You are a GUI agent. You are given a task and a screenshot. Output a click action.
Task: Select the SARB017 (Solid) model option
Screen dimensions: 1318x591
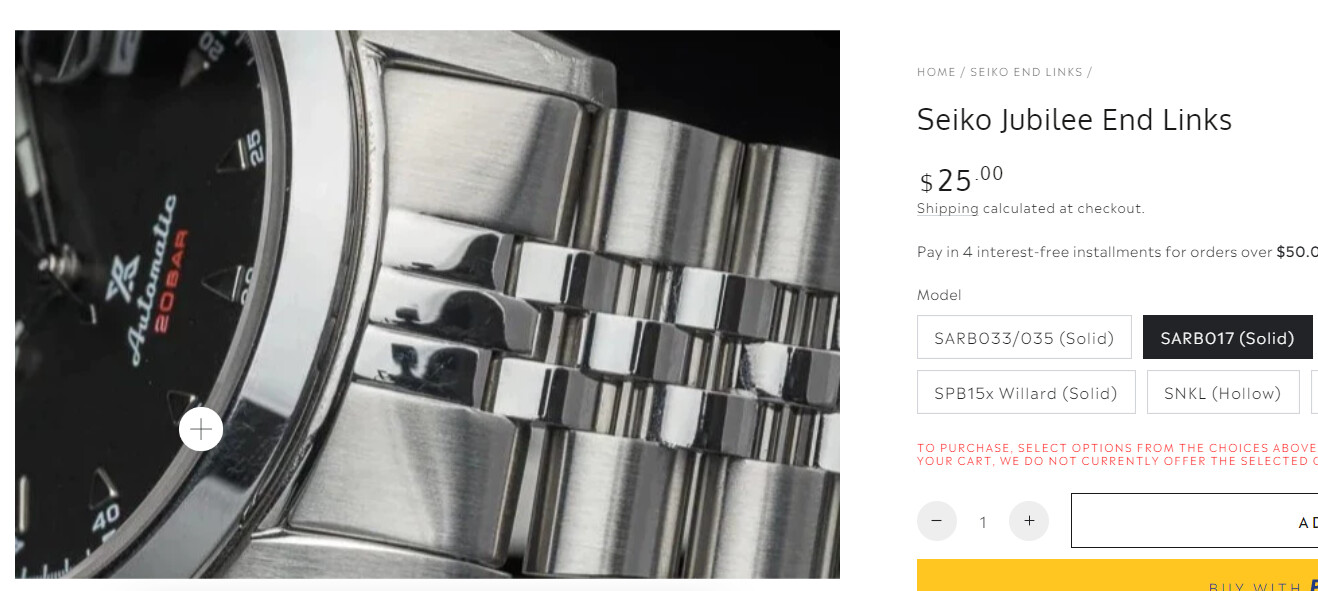pyautogui.click(x=1227, y=338)
